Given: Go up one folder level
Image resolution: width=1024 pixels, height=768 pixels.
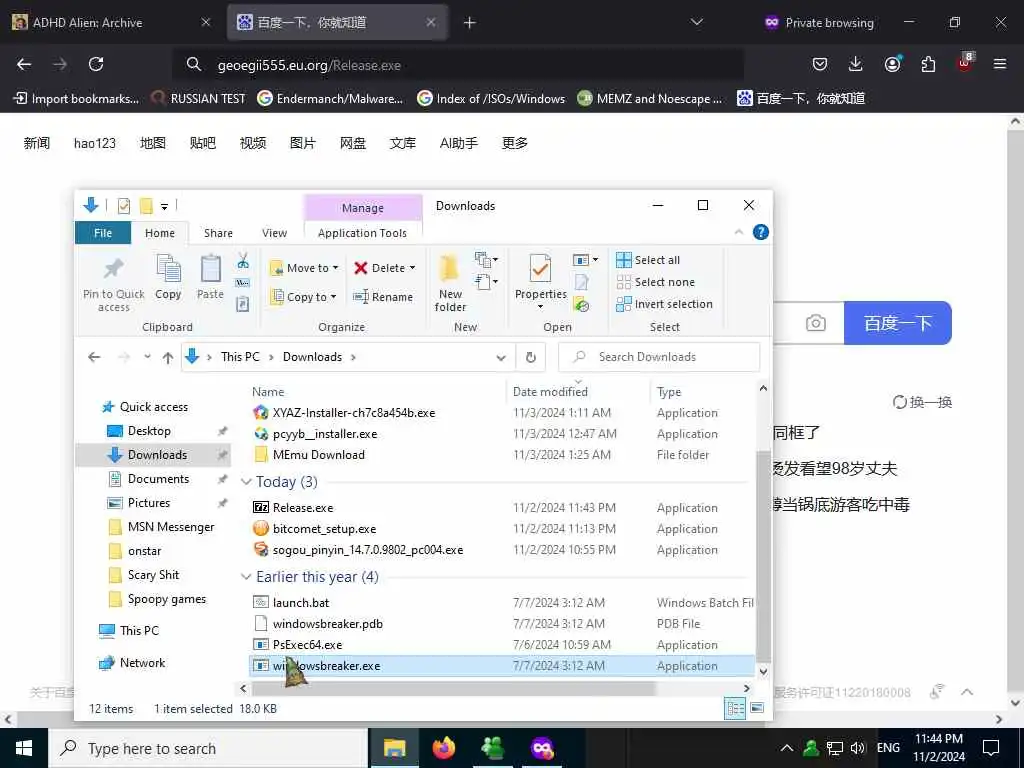Looking at the screenshot, I should coord(168,357).
